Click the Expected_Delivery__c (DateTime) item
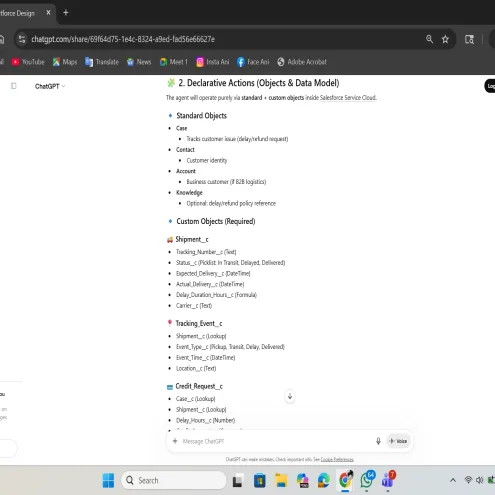The height and width of the screenshot is (495, 495). pyautogui.click(x=213, y=274)
